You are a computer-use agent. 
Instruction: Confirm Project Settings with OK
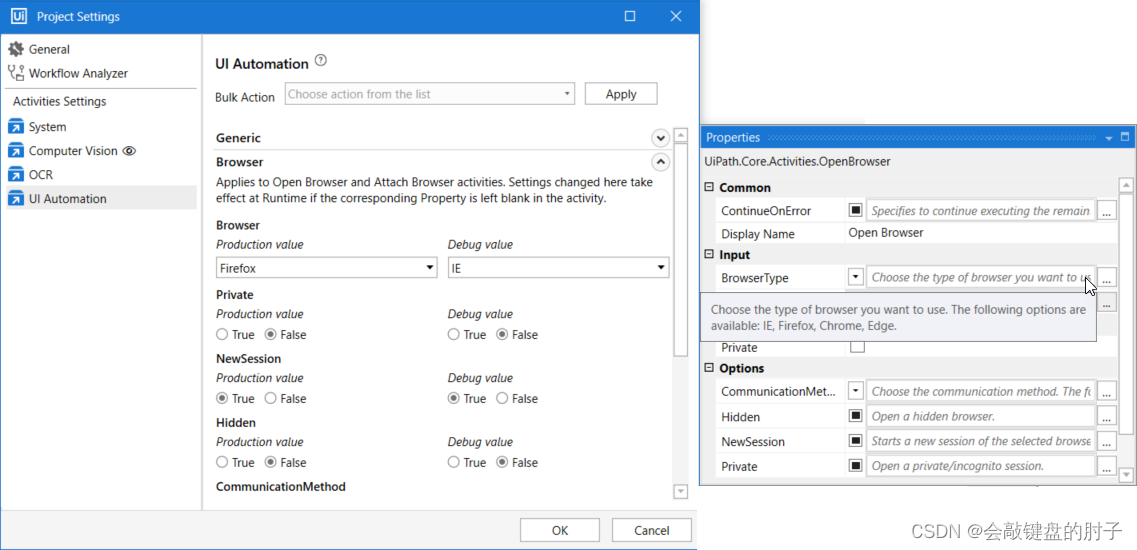pos(560,530)
